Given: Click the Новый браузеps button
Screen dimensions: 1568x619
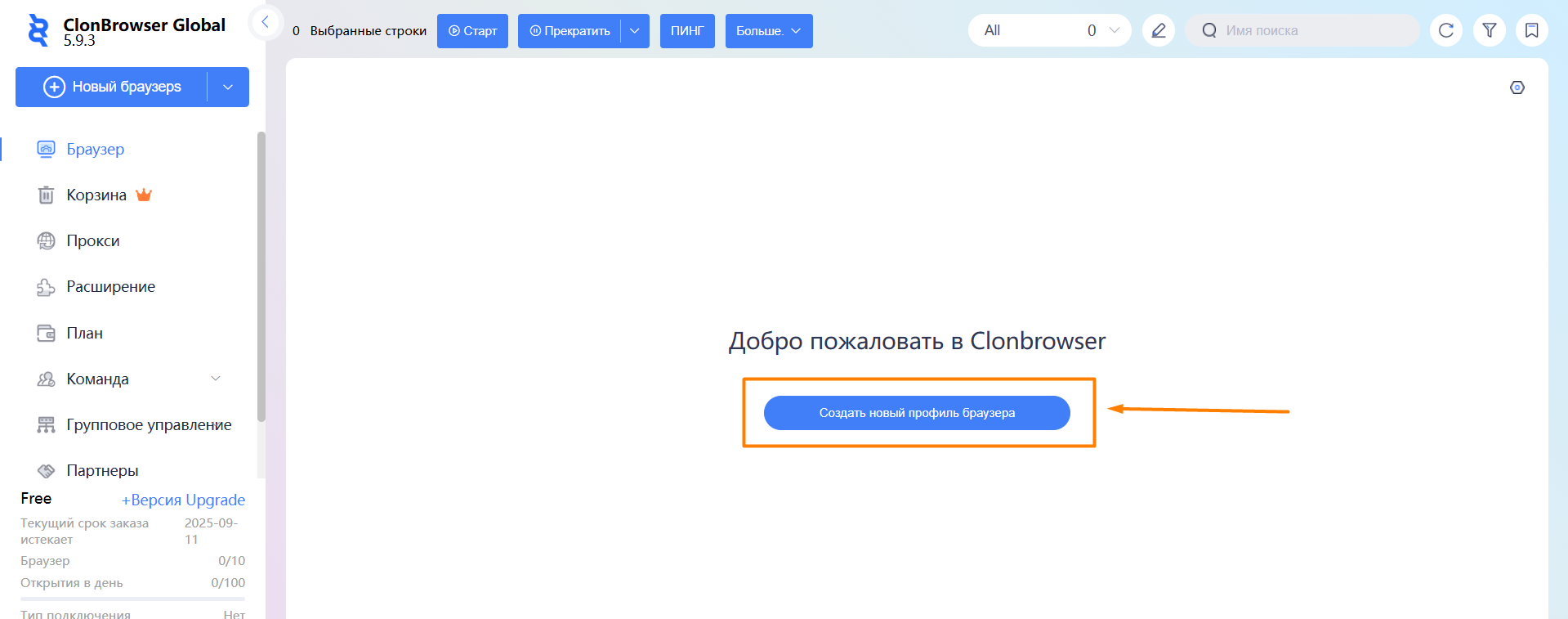Looking at the screenshot, I should [x=112, y=87].
